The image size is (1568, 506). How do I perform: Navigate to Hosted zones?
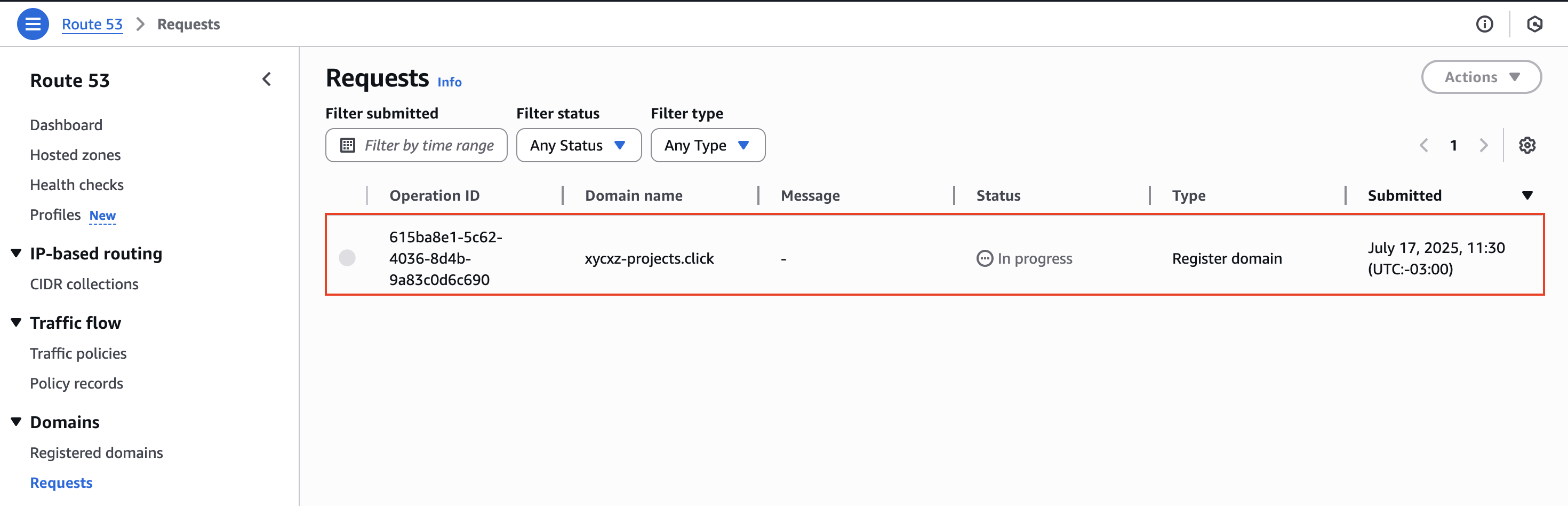point(75,155)
